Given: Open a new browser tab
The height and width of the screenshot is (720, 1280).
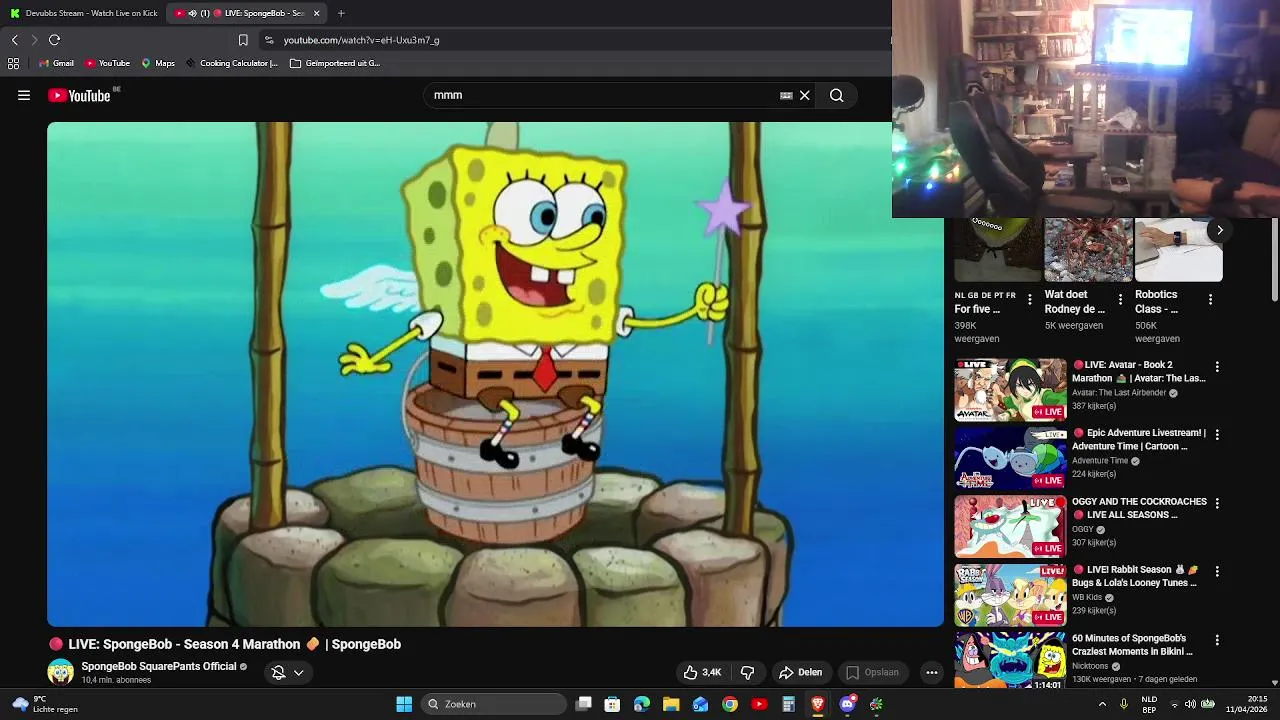Looking at the screenshot, I should point(341,13).
